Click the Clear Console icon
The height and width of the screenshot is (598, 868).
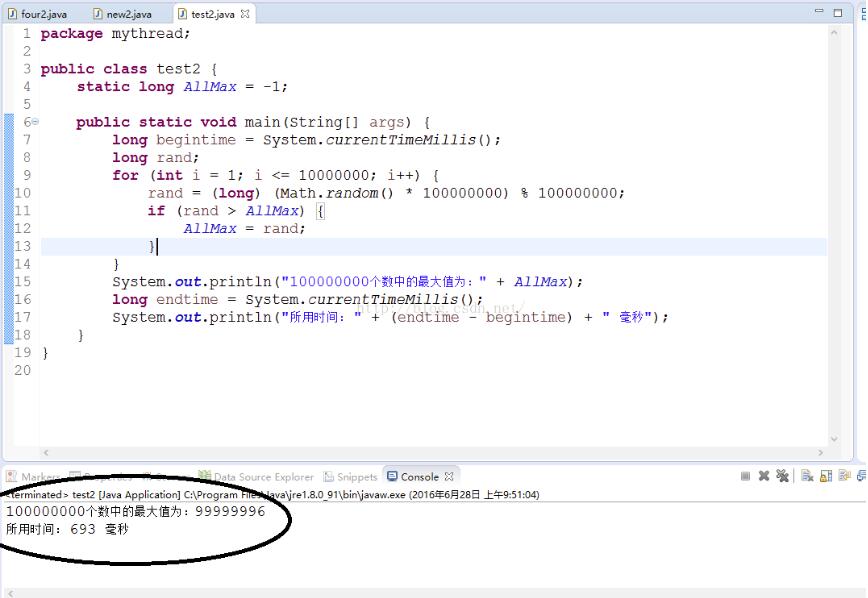coord(807,476)
